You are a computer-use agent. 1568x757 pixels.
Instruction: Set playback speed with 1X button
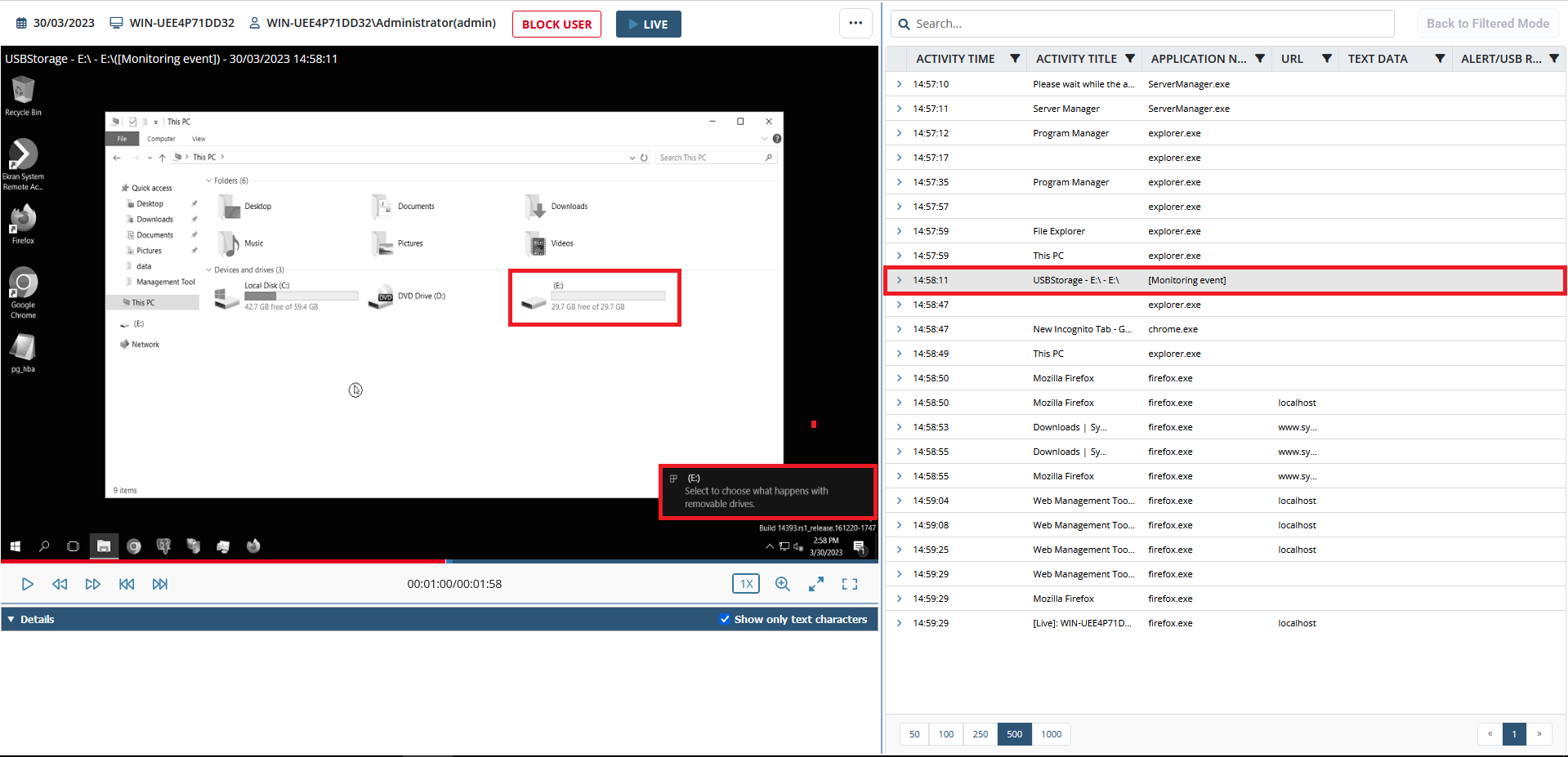[x=745, y=584]
